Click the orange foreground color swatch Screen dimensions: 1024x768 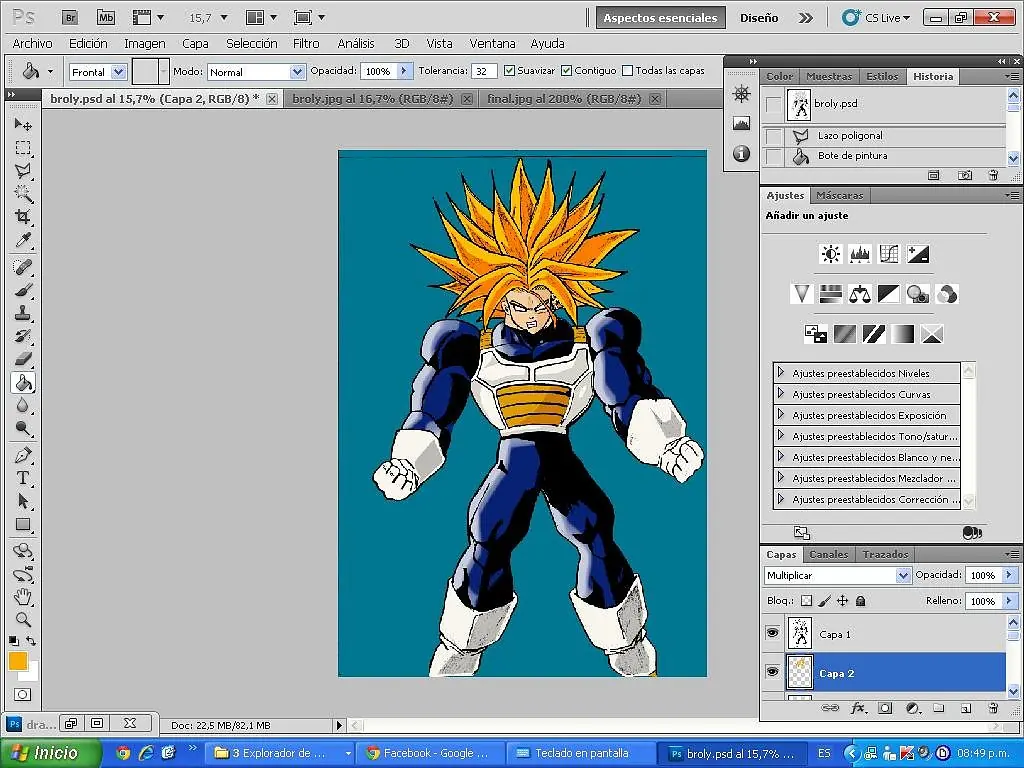tap(18, 661)
